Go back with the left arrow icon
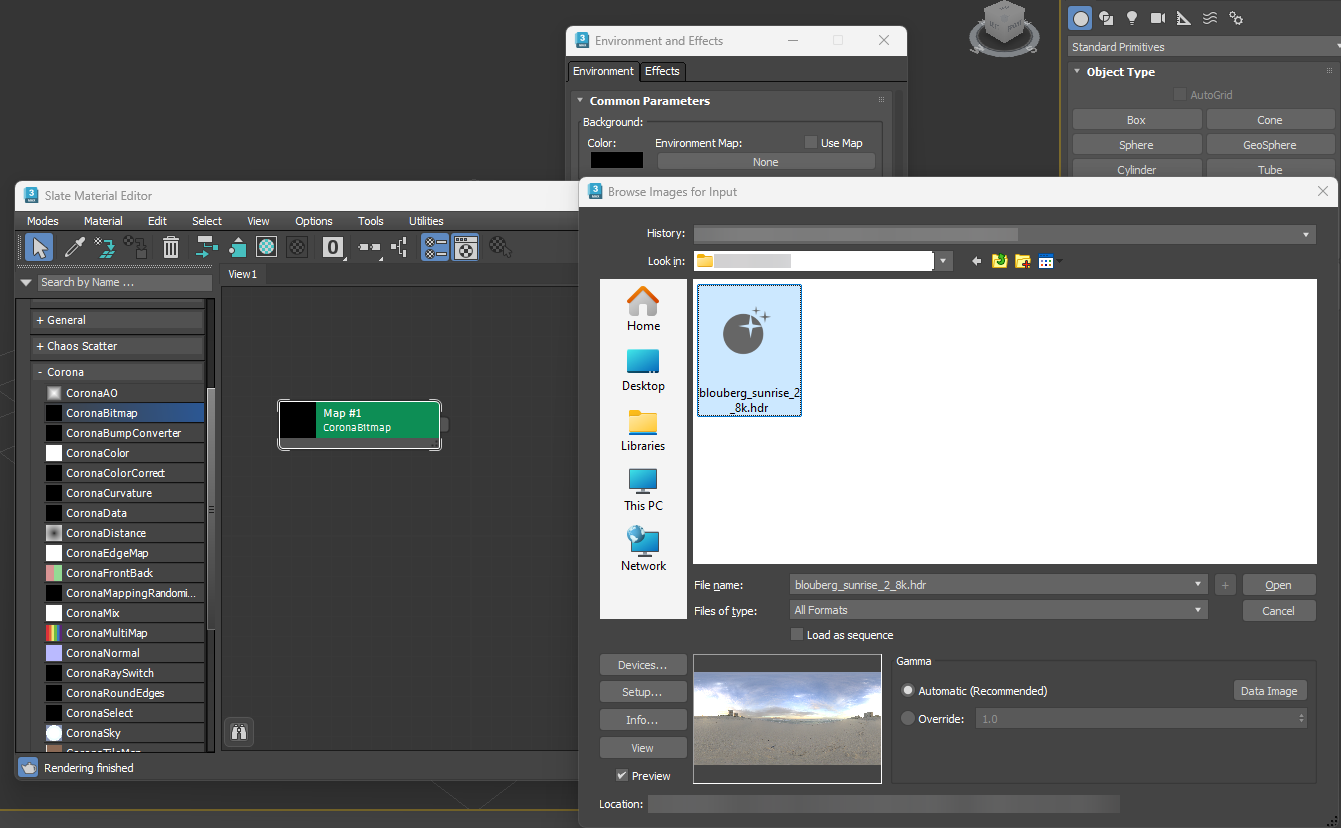Image resolution: width=1341 pixels, height=828 pixels. (976, 261)
